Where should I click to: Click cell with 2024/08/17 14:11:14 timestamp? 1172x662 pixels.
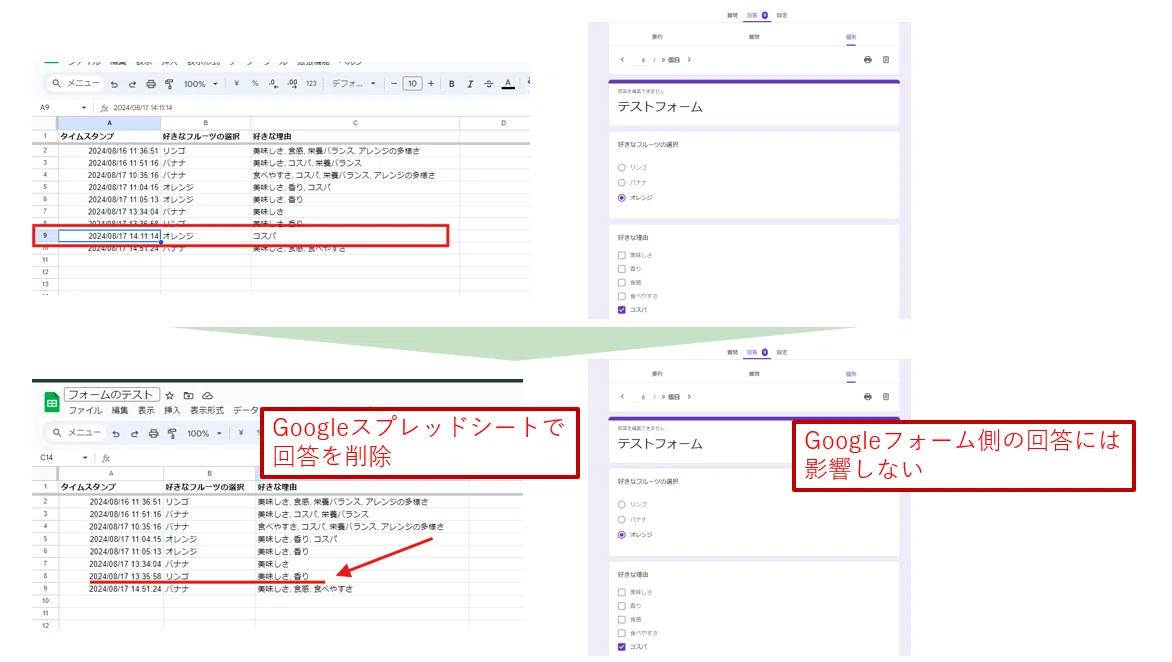tap(109, 236)
